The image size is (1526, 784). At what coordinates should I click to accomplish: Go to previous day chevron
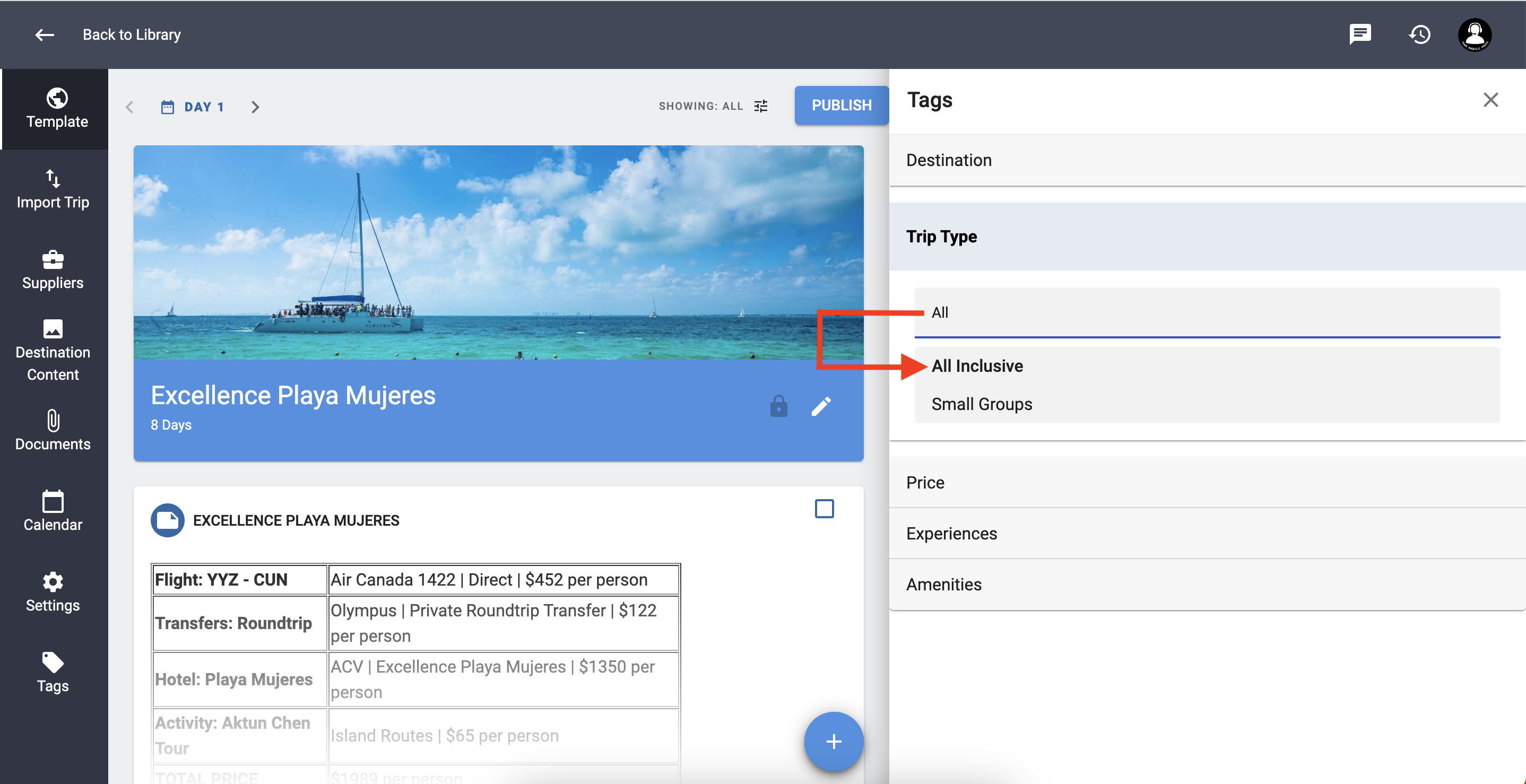point(130,107)
